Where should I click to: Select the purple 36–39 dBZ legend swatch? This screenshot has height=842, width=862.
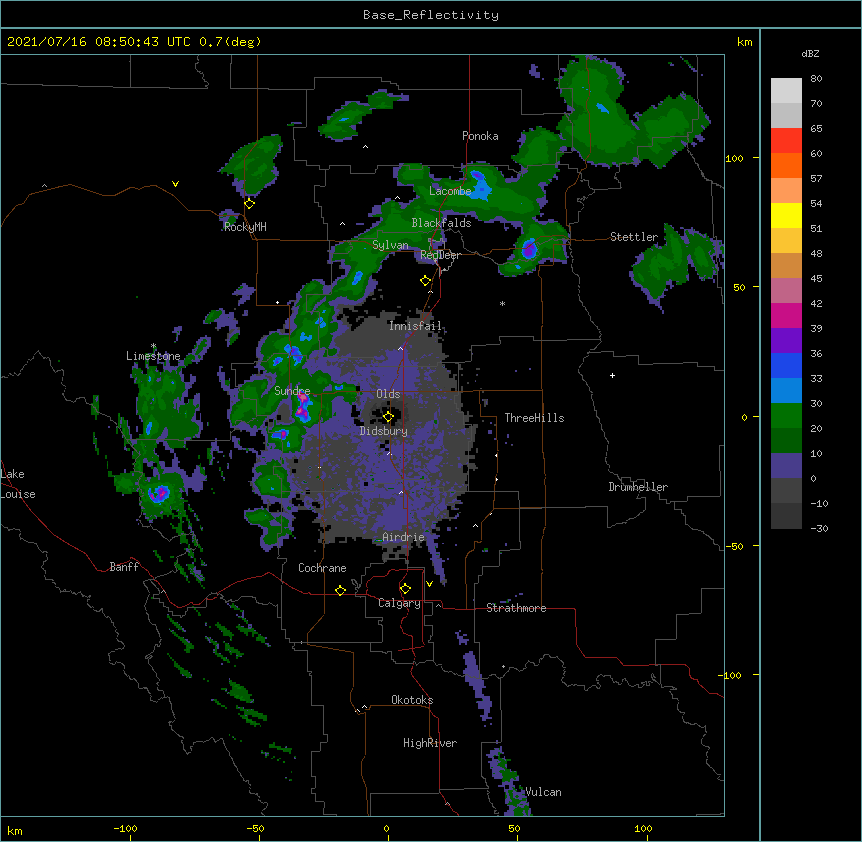(786, 341)
